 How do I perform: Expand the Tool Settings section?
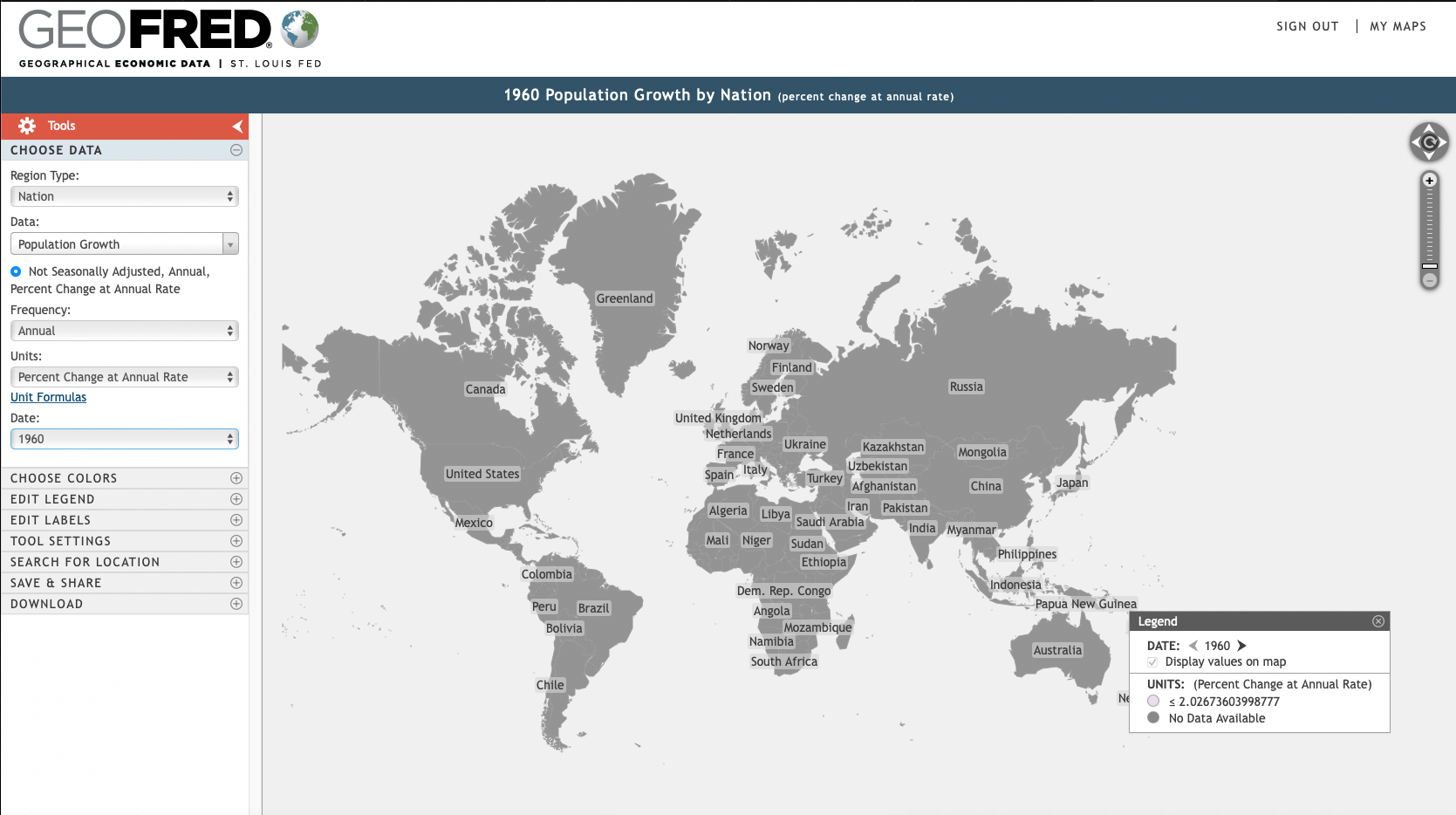click(236, 541)
